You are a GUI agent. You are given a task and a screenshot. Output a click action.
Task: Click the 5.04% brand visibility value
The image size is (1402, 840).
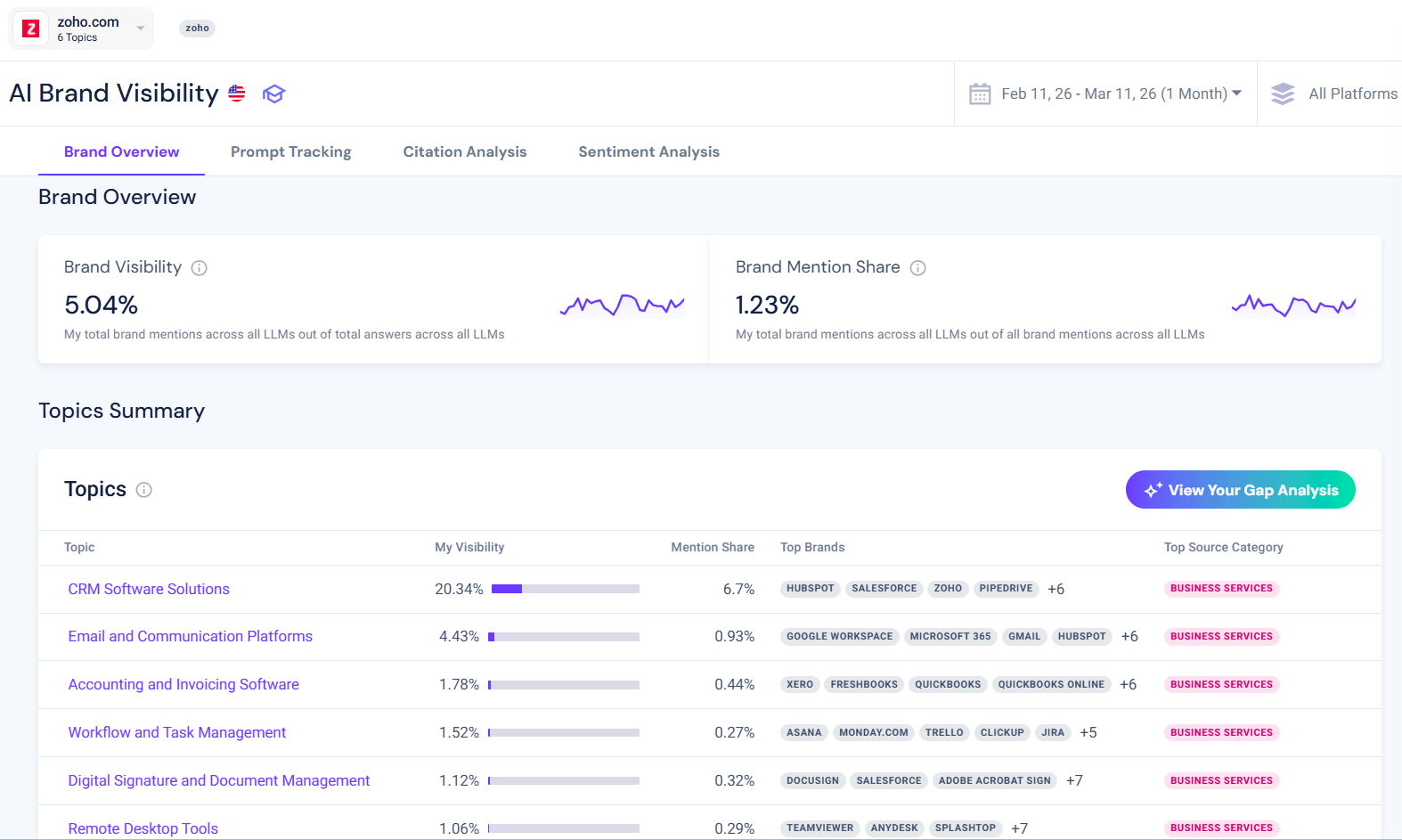[x=101, y=306]
